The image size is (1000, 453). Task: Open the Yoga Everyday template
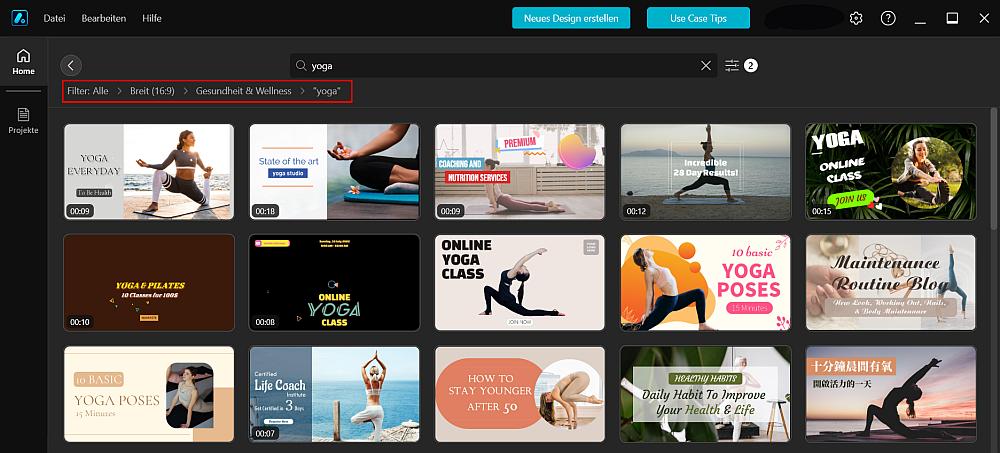149,172
